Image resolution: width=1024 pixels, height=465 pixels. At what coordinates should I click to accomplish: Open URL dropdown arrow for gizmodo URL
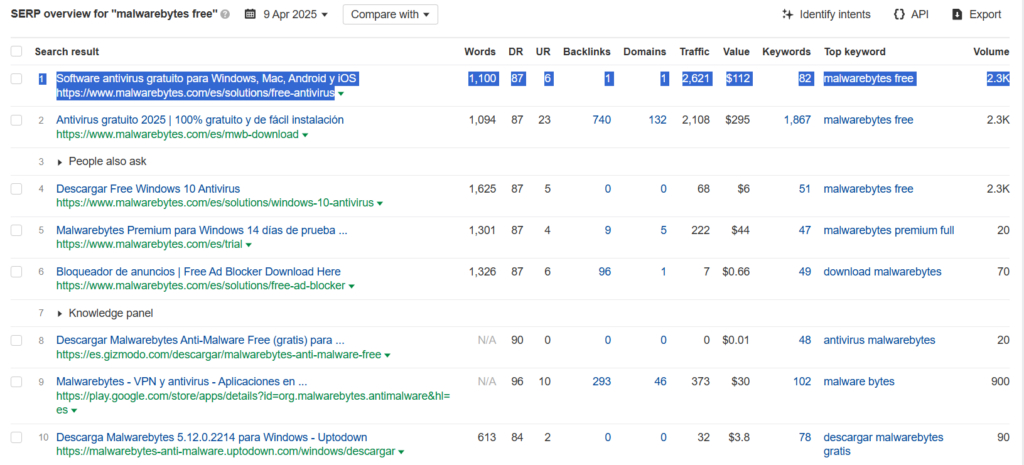point(387,355)
